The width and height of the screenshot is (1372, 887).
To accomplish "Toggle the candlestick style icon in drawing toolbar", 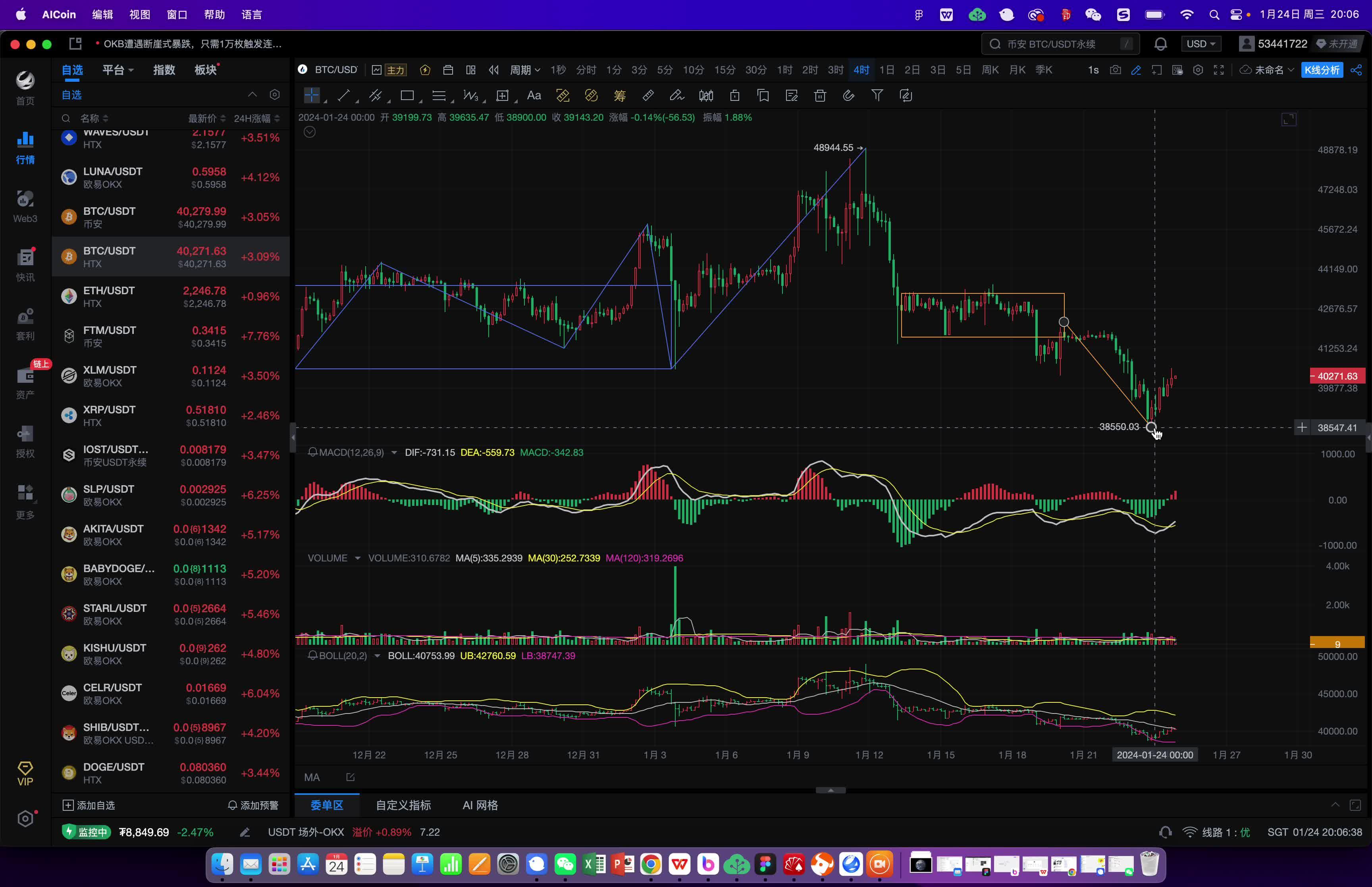I will tap(705, 96).
